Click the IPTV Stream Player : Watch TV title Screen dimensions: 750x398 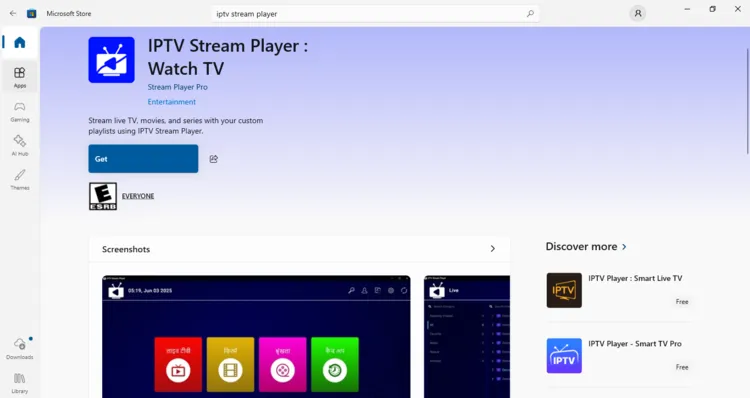228,57
